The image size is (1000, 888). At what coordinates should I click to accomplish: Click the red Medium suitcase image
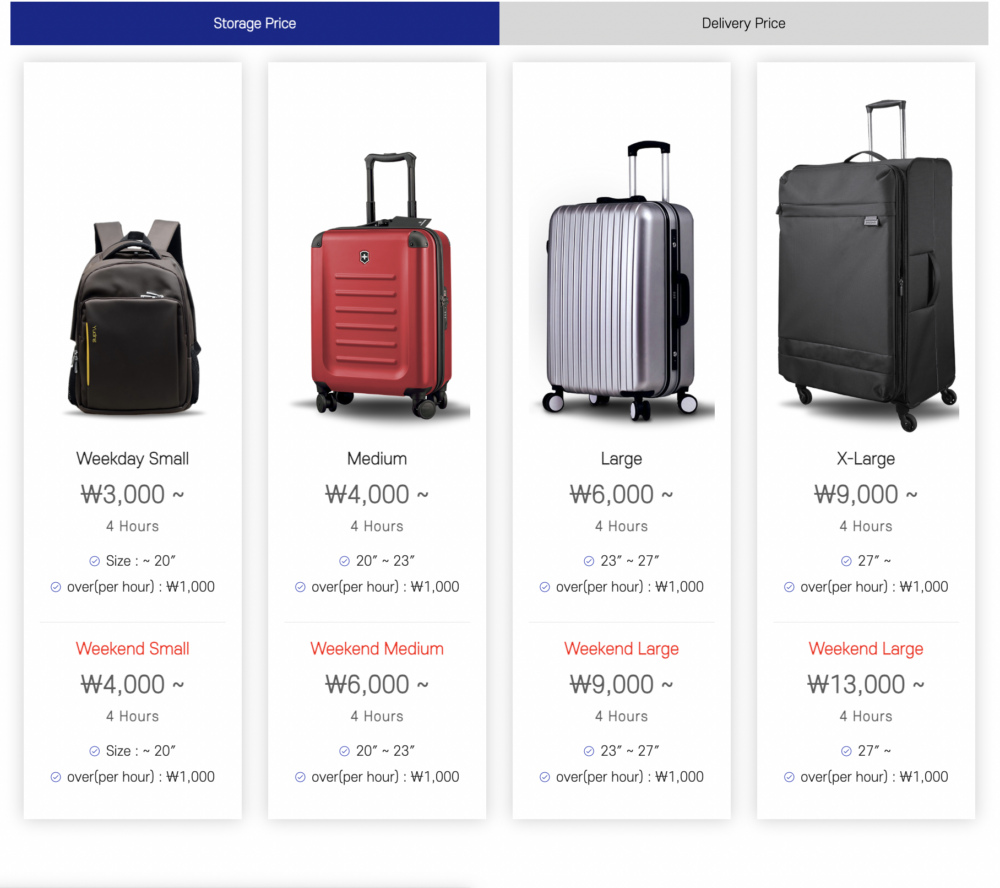(x=378, y=286)
